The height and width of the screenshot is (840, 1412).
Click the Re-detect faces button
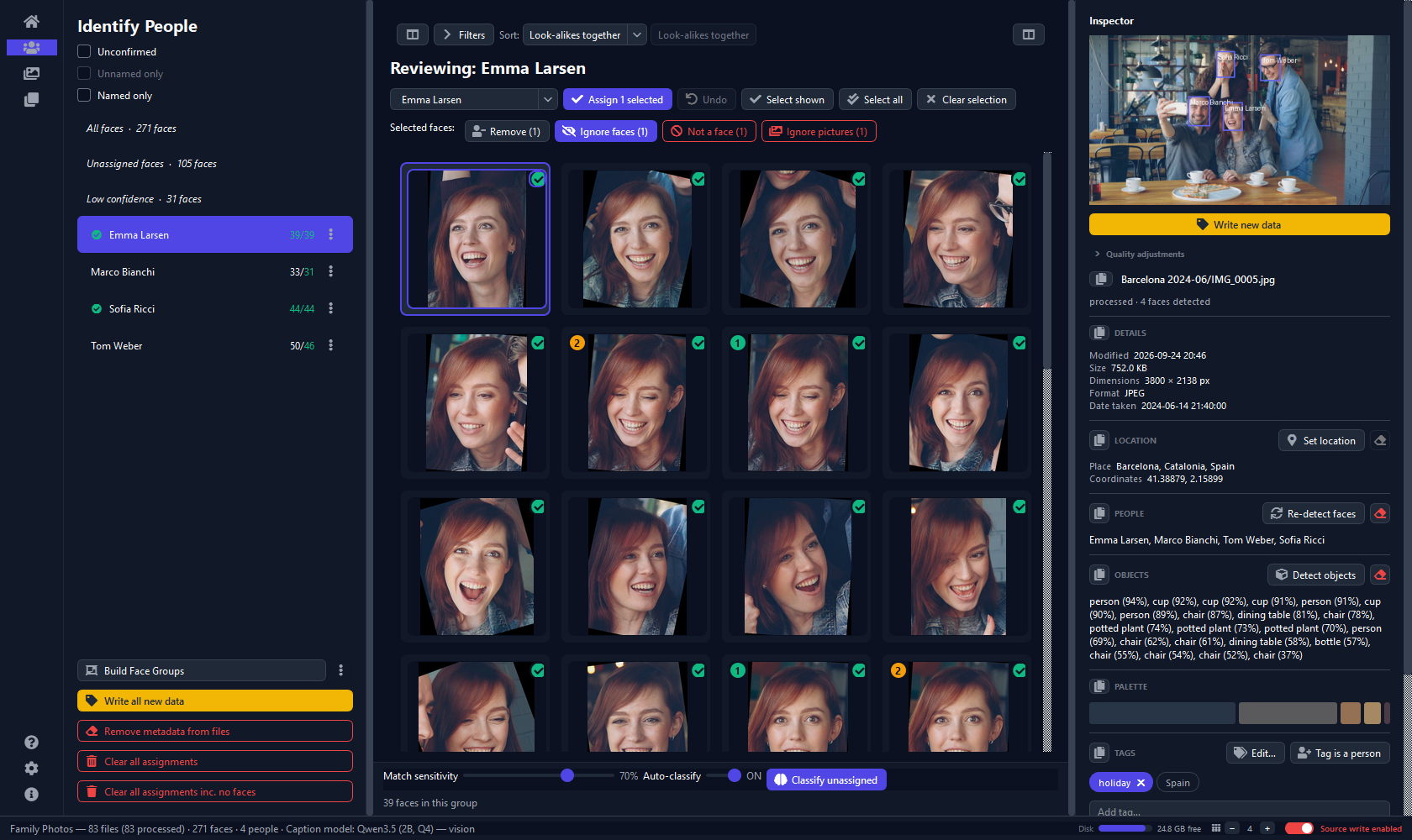click(1314, 513)
